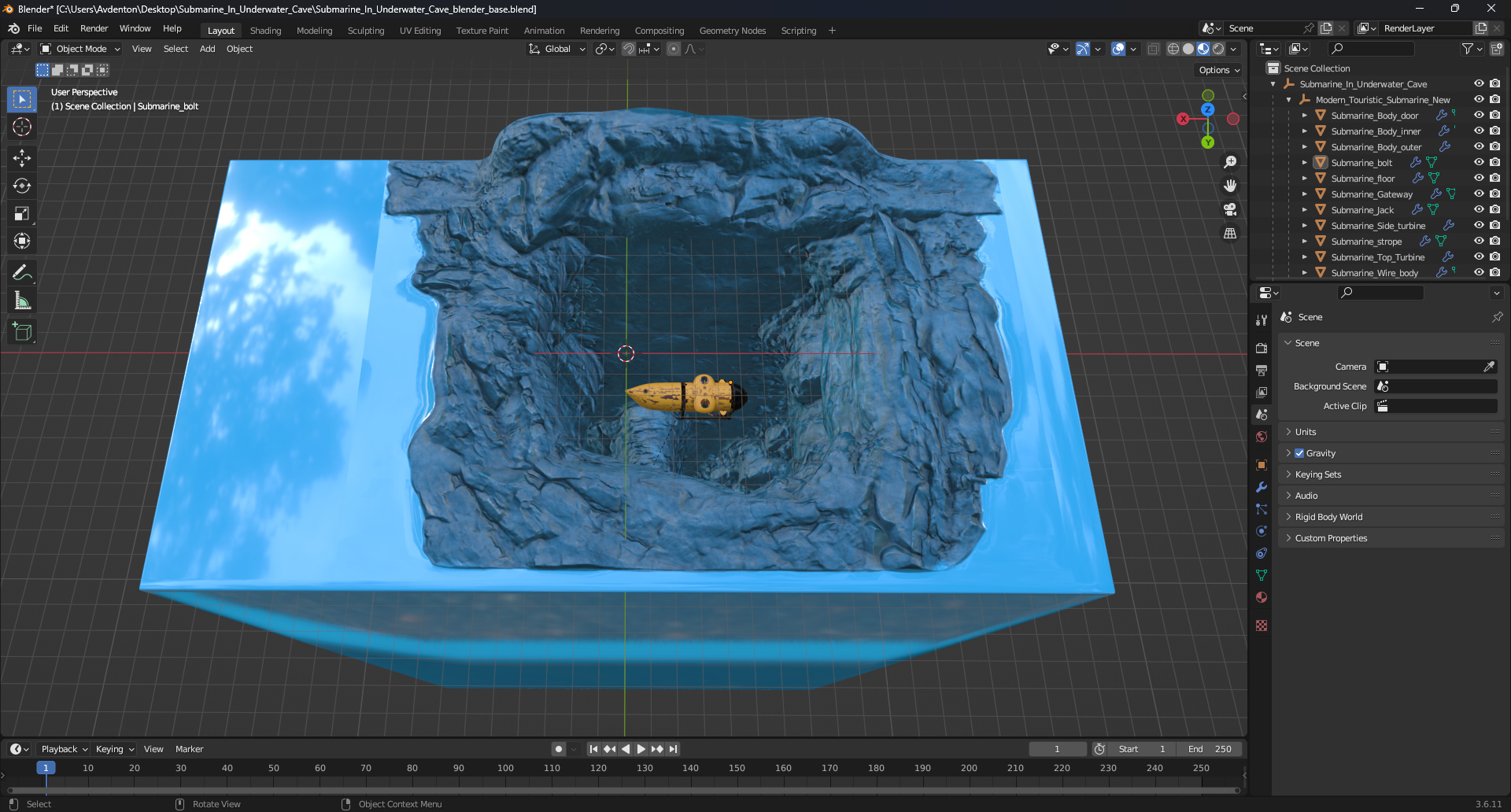The height and width of the screenshot is (812, 1511).
Task: Select the Select Box tool
Action: [22, 99]
